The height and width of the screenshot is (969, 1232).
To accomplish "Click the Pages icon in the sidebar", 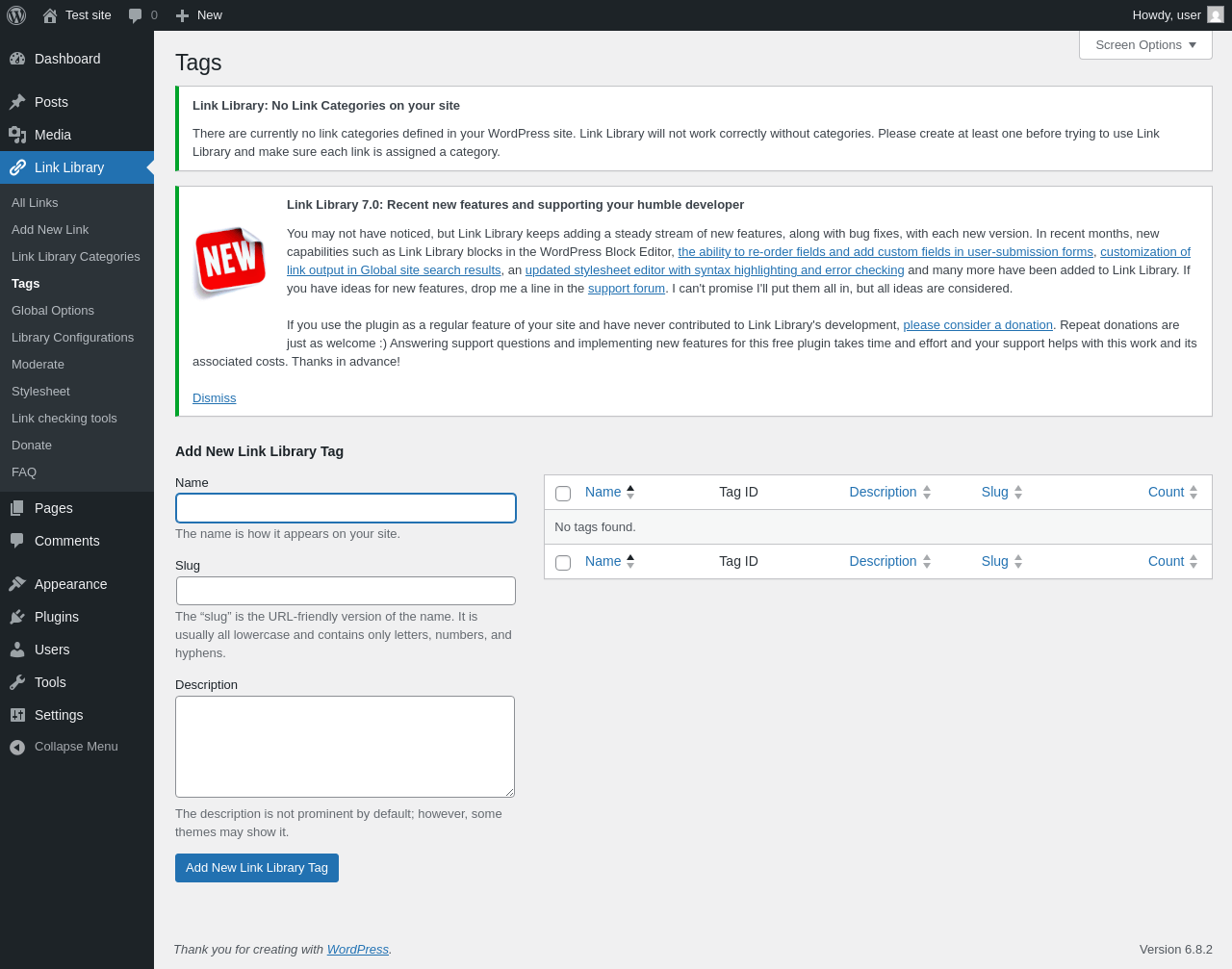I will coord(17,508).
